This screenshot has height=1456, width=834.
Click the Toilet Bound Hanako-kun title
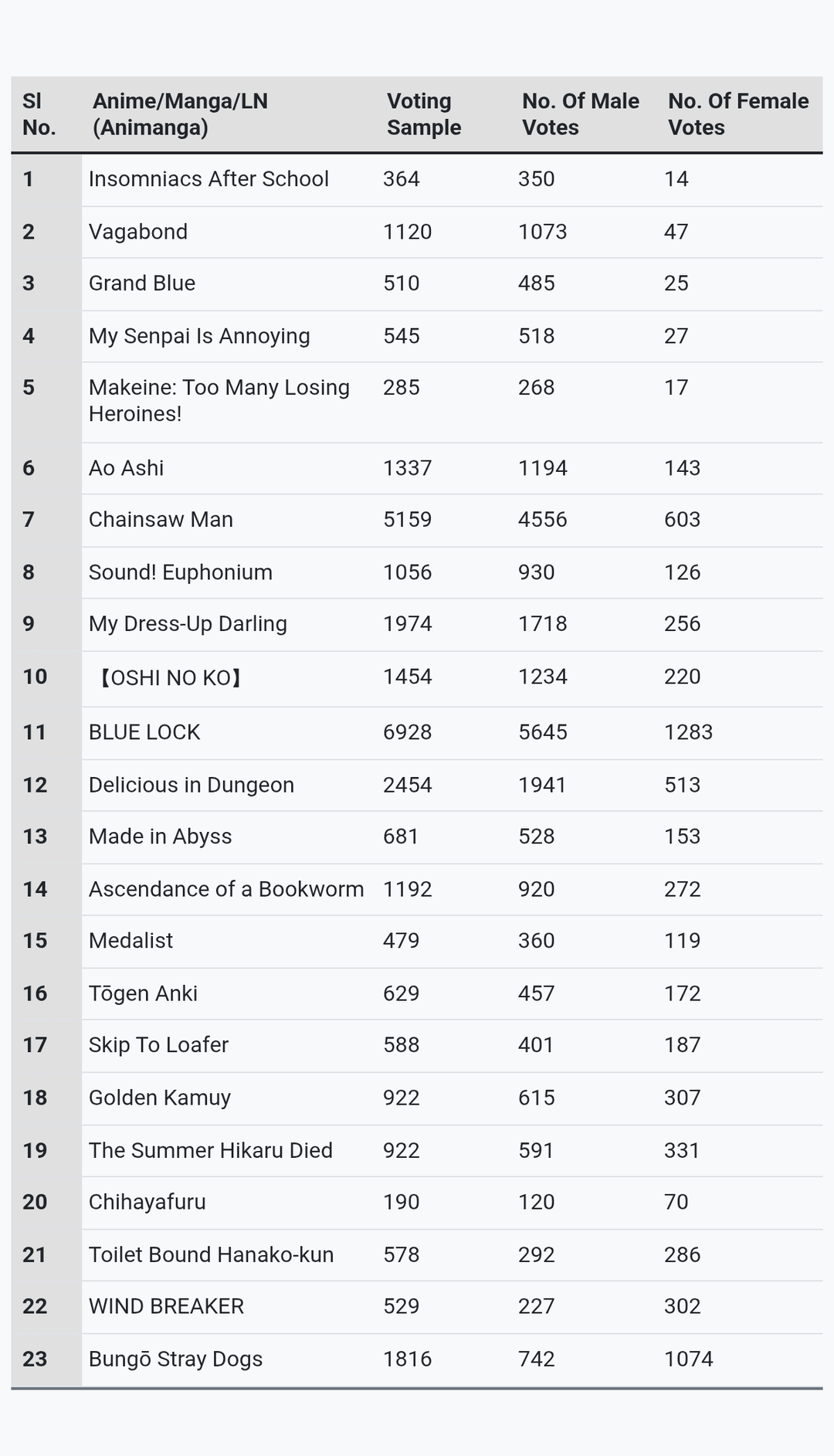(x=211, y=1254)
